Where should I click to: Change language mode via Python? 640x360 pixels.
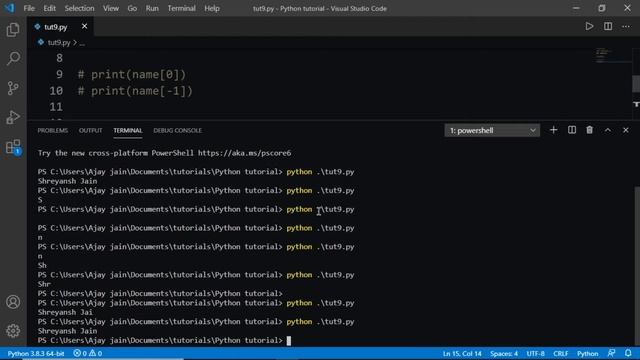pos(587,353)
